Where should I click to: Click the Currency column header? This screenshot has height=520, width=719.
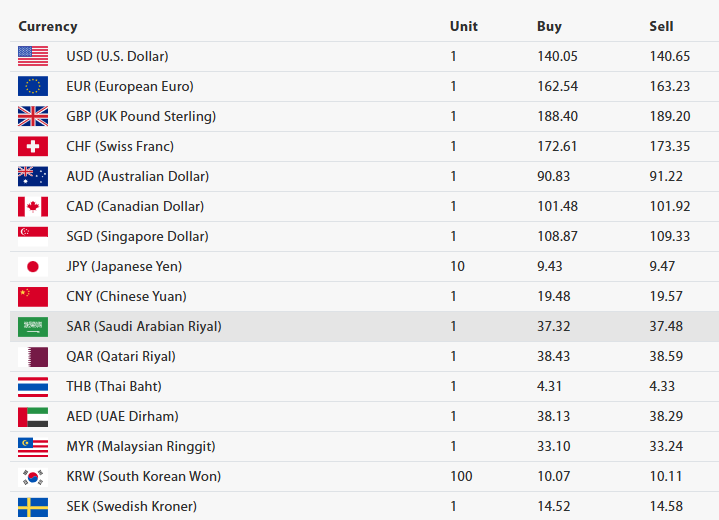pos(47,26)
